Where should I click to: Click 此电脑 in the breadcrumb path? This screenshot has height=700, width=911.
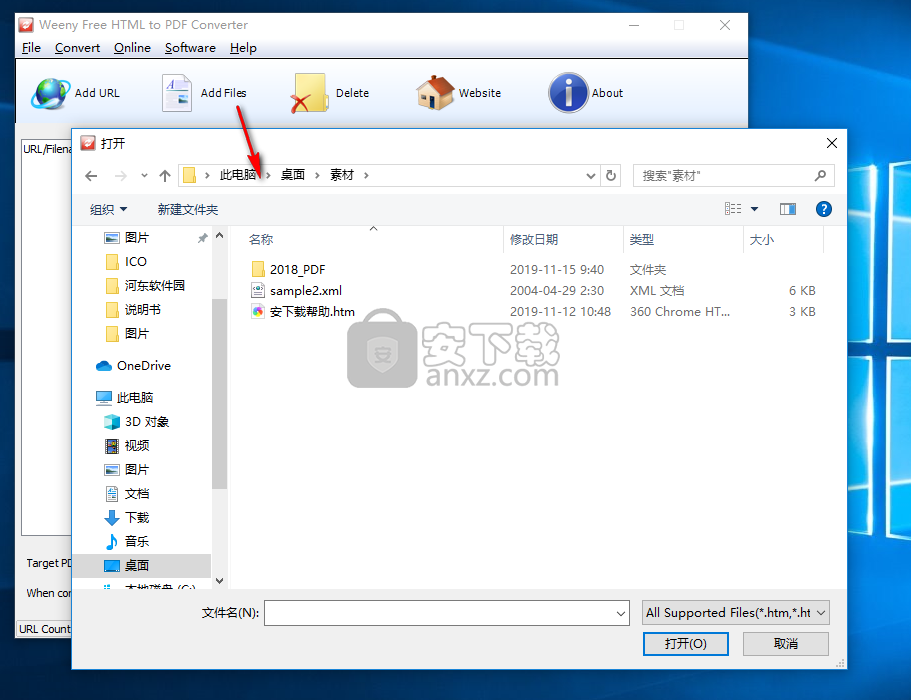click(x=238, y=175)
